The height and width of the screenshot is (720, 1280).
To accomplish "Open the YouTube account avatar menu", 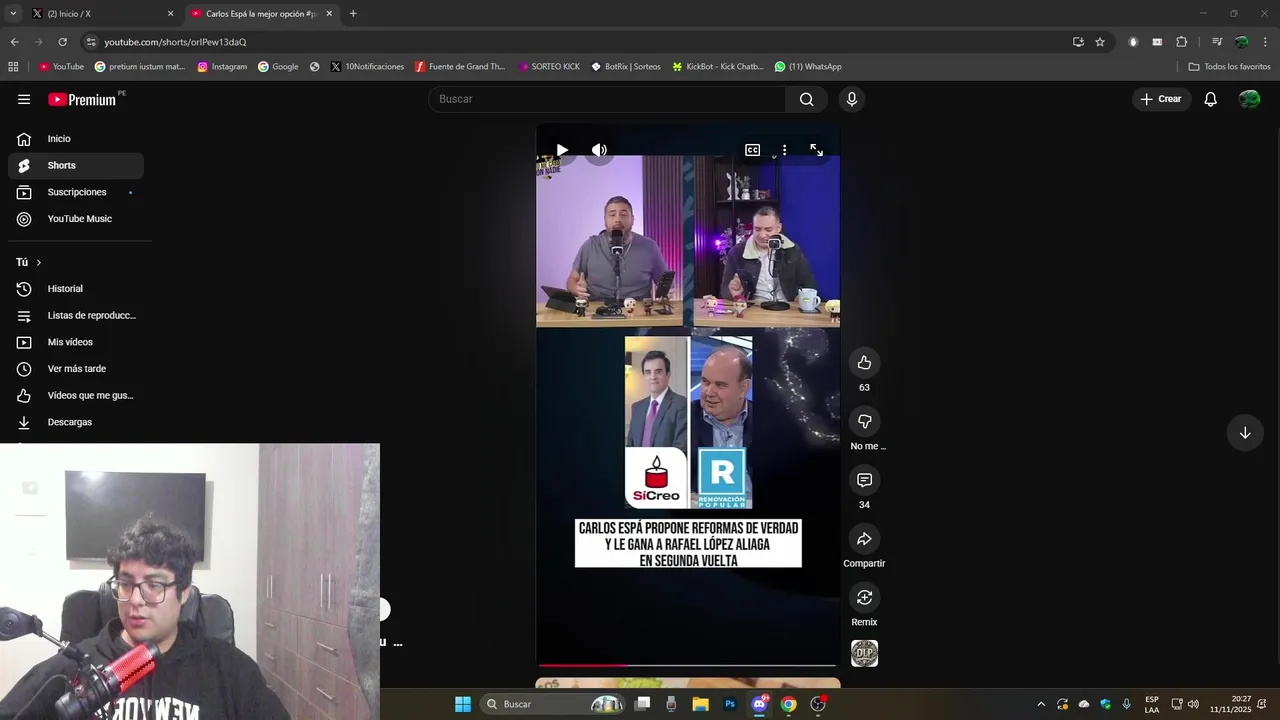I will (1249, 99).
